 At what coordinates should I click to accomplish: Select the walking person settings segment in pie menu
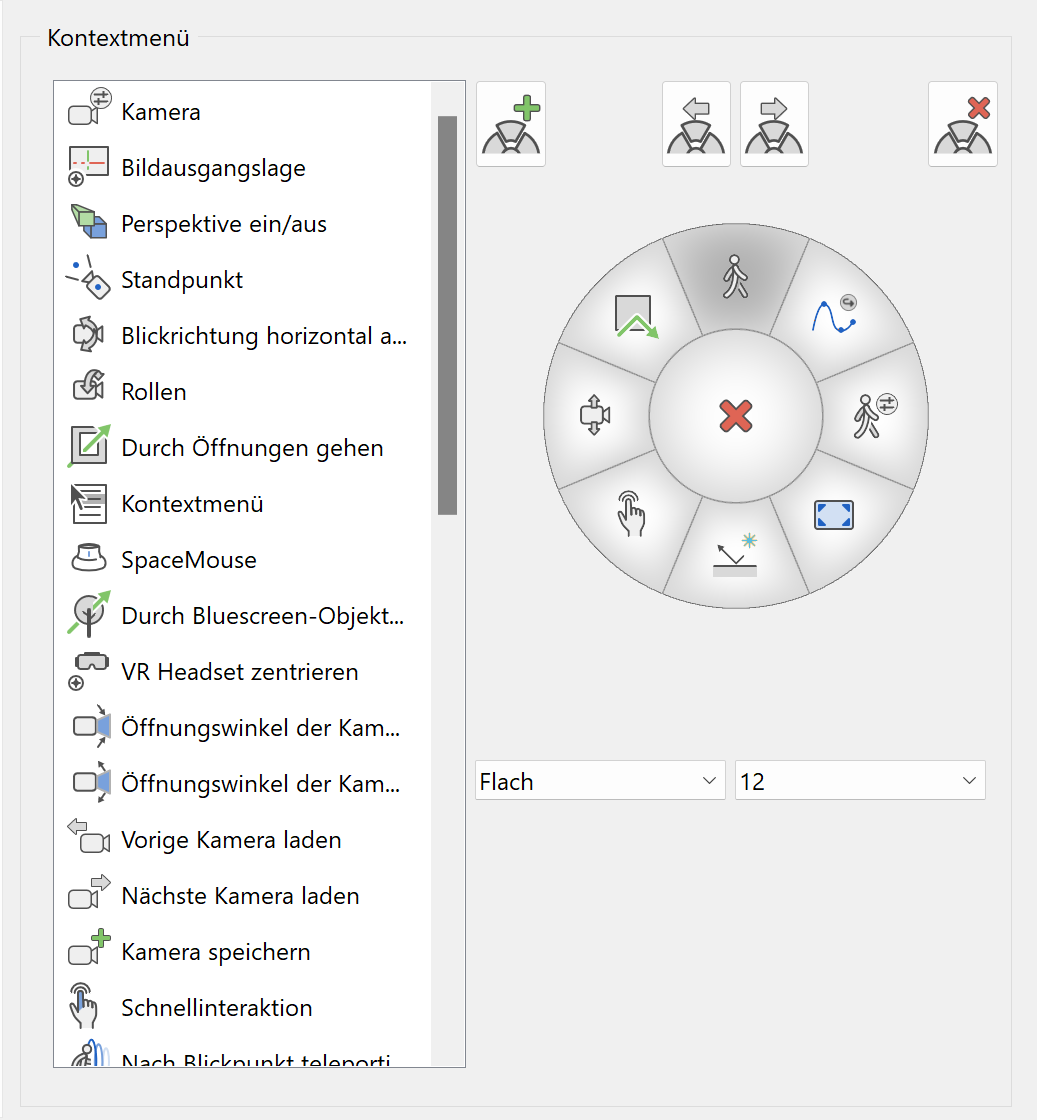click(875, 416)
